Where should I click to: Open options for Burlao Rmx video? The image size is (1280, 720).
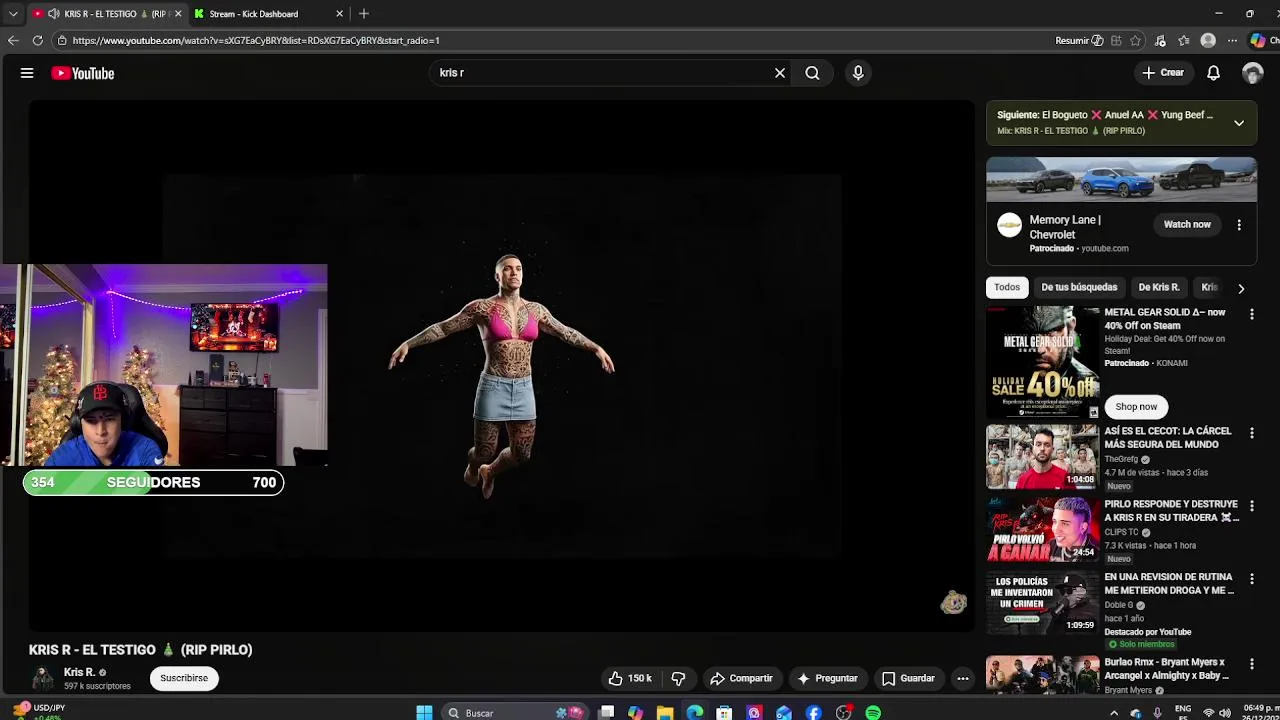[x=1251, y=664]
